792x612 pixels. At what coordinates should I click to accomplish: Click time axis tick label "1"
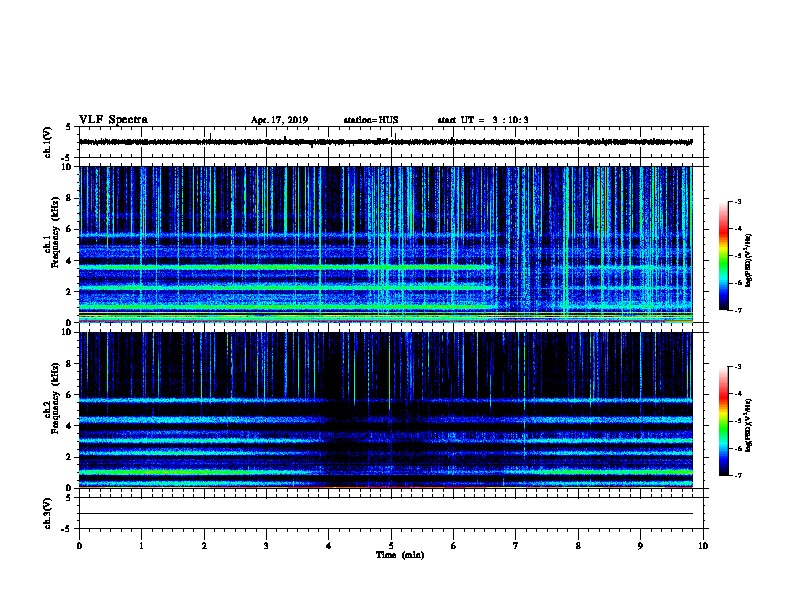pos(141,545)
